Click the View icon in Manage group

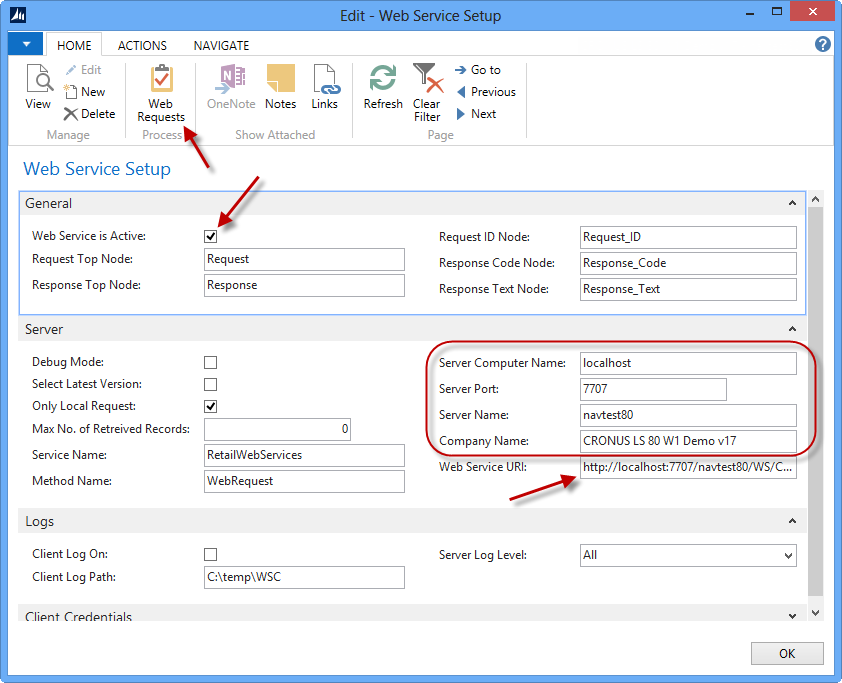[38, 88]
